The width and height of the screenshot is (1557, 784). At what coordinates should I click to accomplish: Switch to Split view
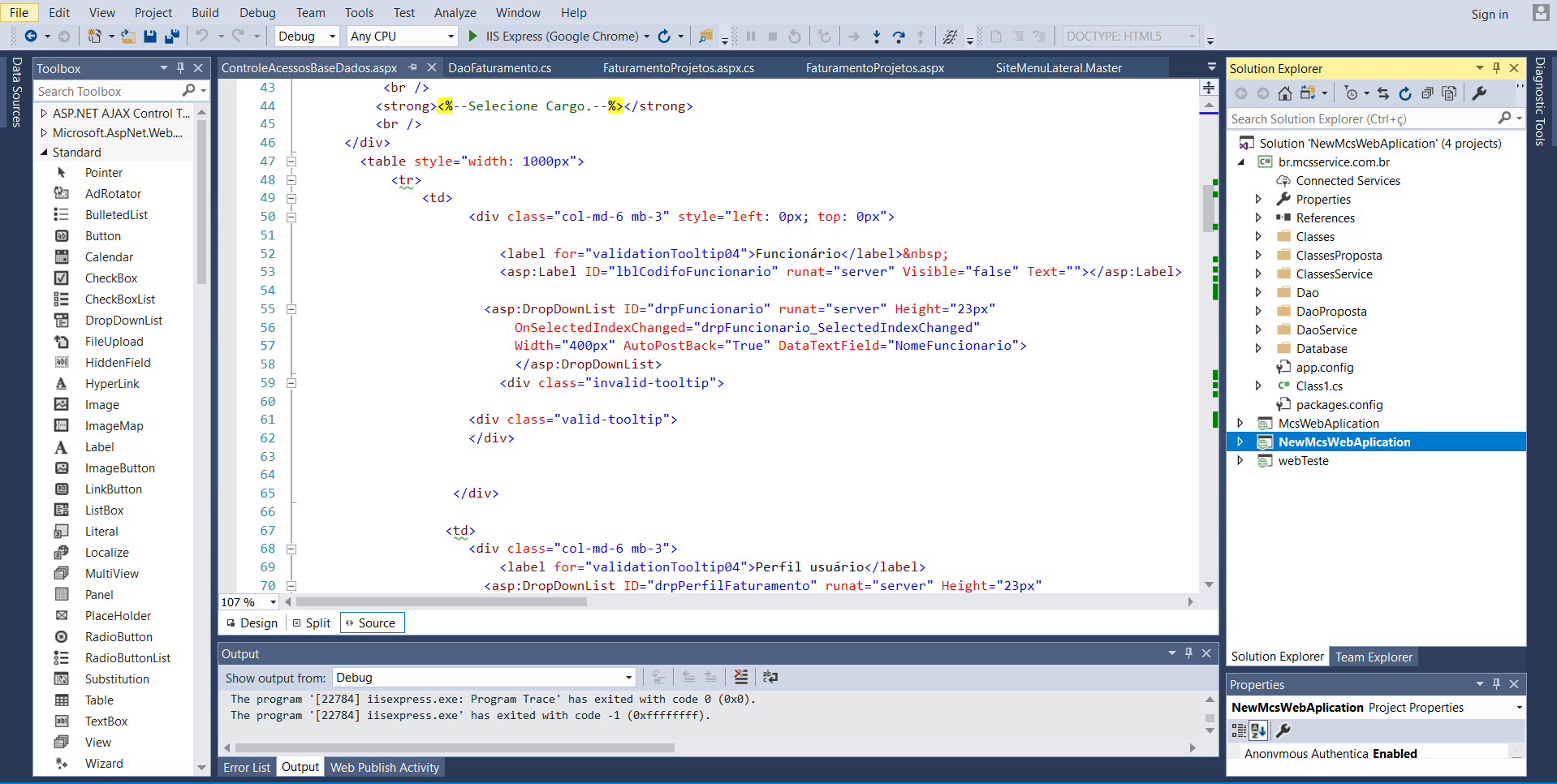coord(312,623)
